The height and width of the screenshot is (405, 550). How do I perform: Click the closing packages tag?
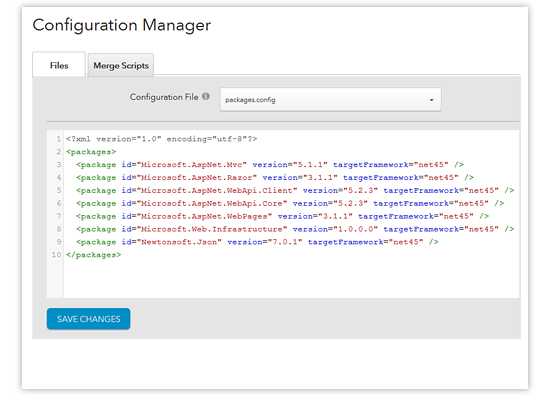click(x=94, y=255)
